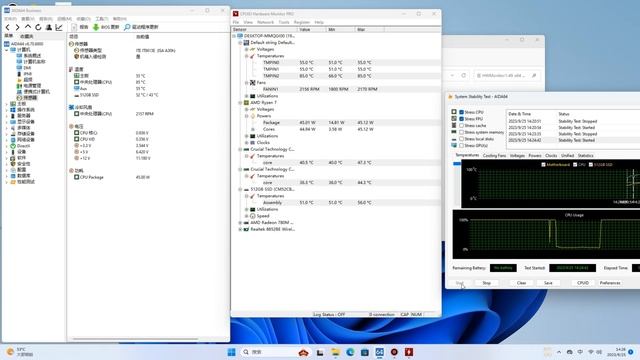Enable the Stress CPU checkbox
This screenshot has height=360, width=640.
click(462, 112)
